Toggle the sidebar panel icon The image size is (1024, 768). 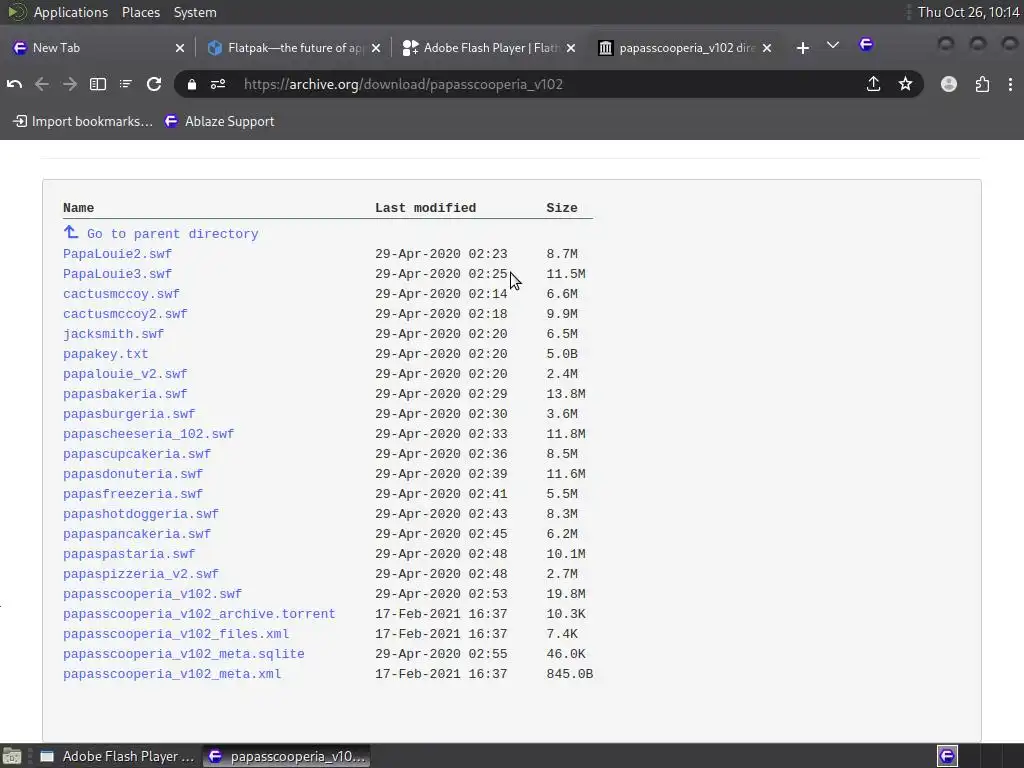coord(98,84)
